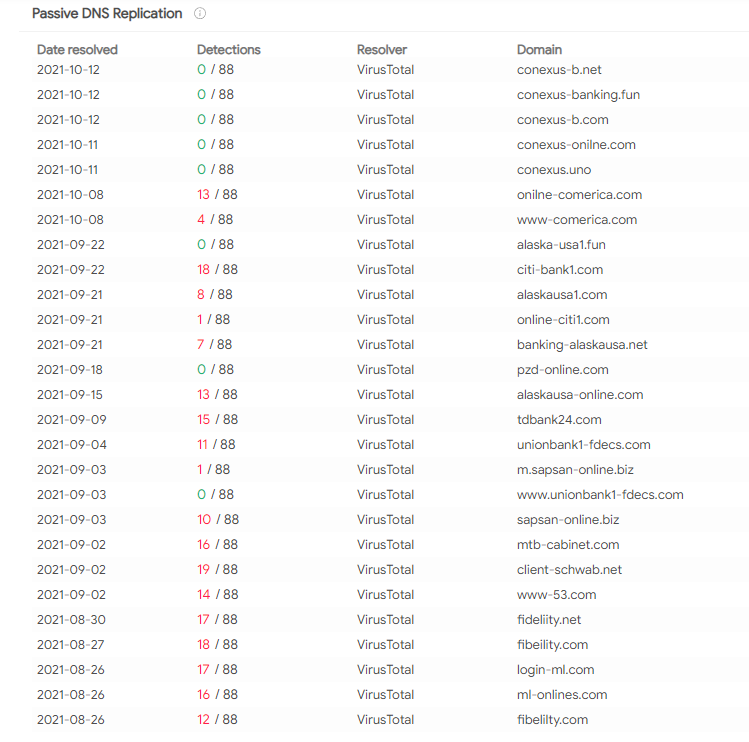Open the www.unionbank1-fdecs.com domain
749x742 pixels.
tap(600, 495)
